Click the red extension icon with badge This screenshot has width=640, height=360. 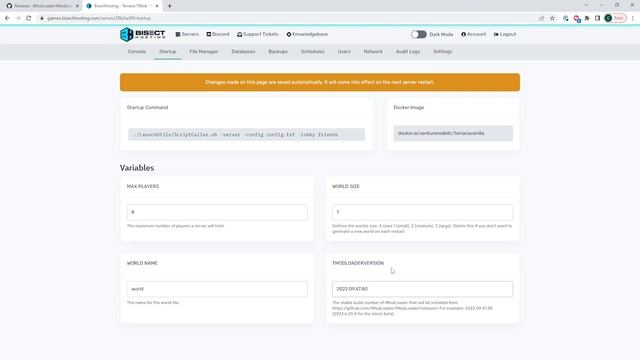577,18
